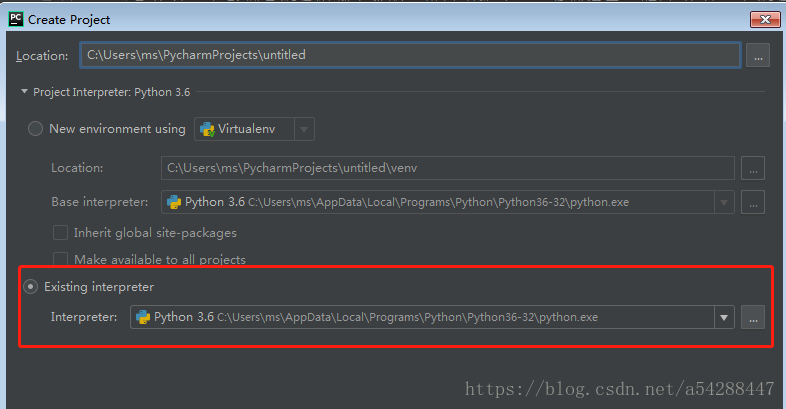
Task: Select Existing interpreter radio button
Action: [31, 287]
